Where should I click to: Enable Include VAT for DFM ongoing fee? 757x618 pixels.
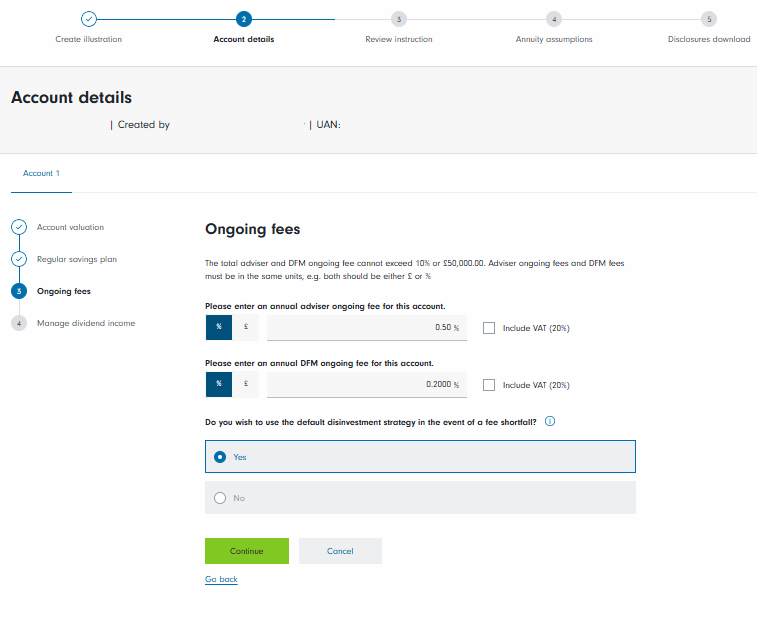click(489, 385)
